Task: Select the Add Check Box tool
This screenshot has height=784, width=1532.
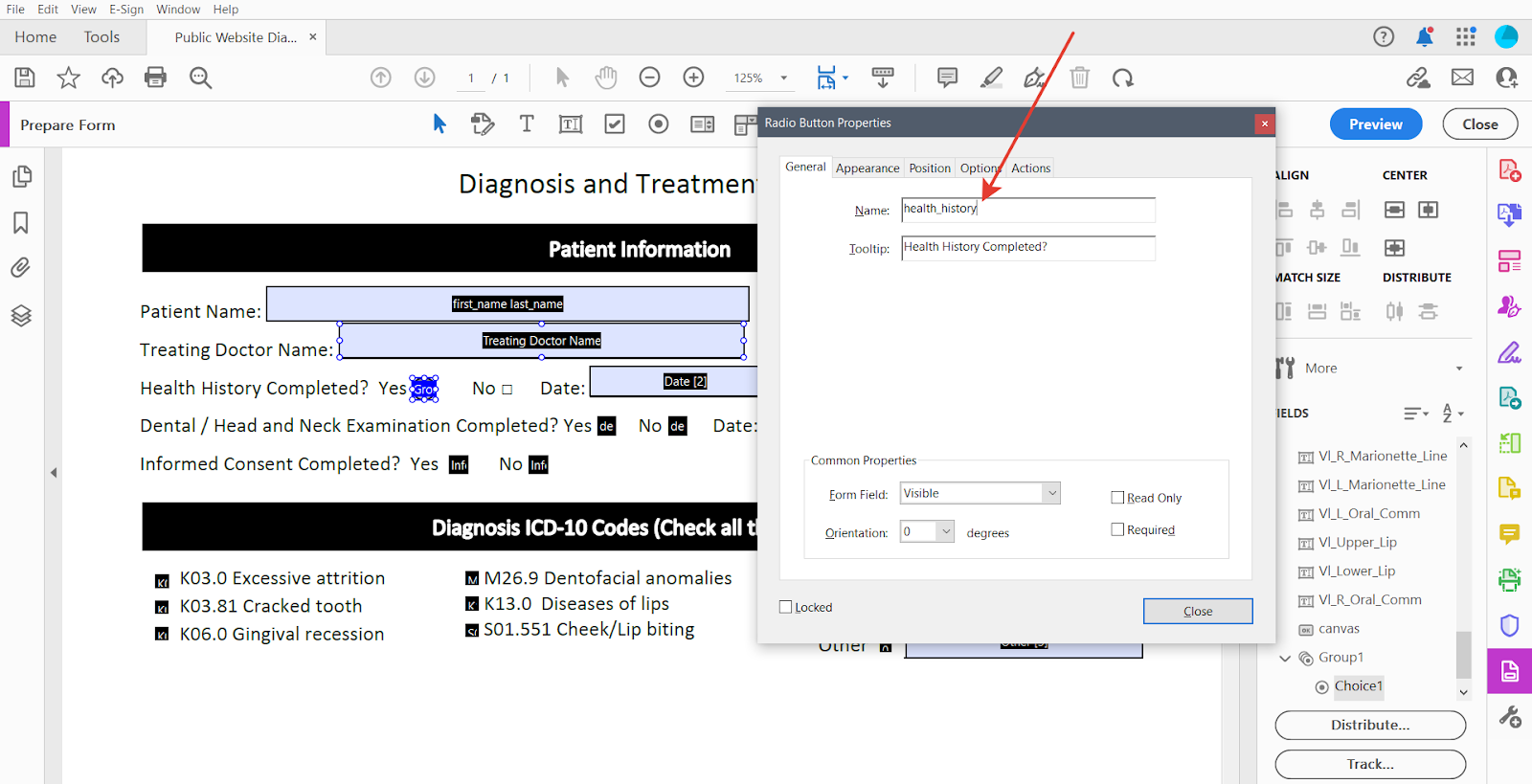Action: pos(615,124)
